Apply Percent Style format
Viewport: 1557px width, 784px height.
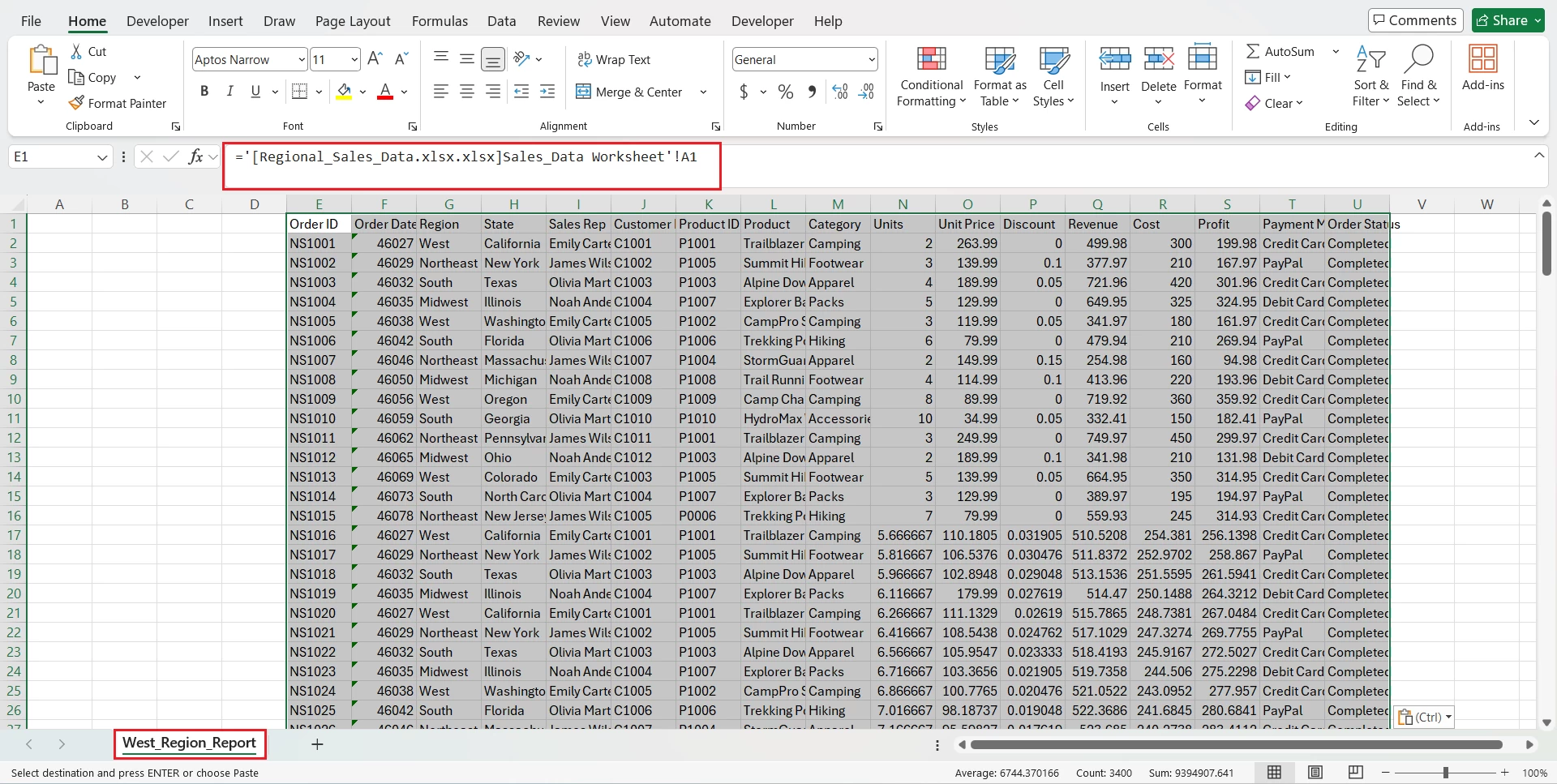click(x=785, y=92)
